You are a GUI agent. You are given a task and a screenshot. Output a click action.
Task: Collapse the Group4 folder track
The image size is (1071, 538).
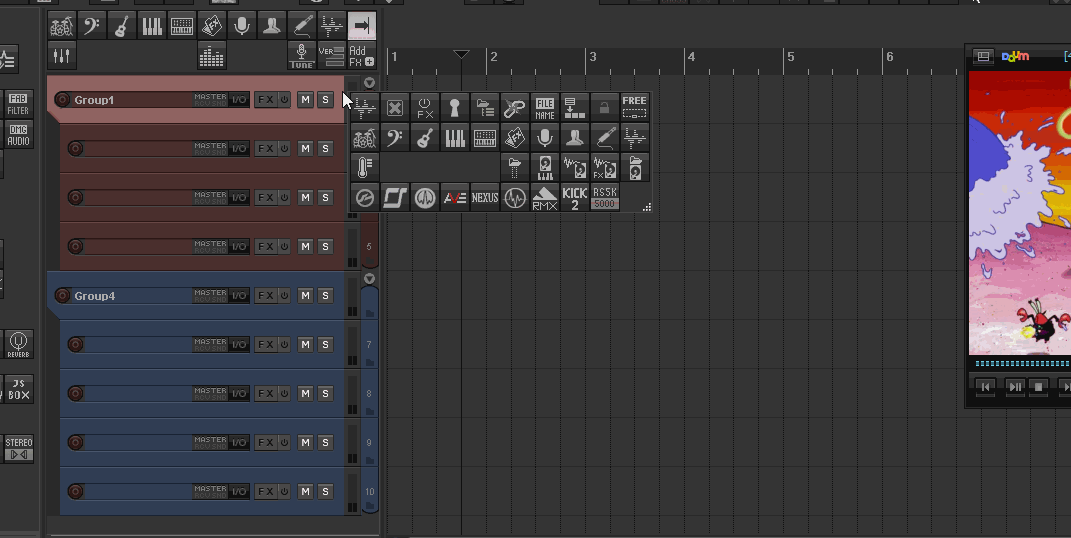click(369, 278)
